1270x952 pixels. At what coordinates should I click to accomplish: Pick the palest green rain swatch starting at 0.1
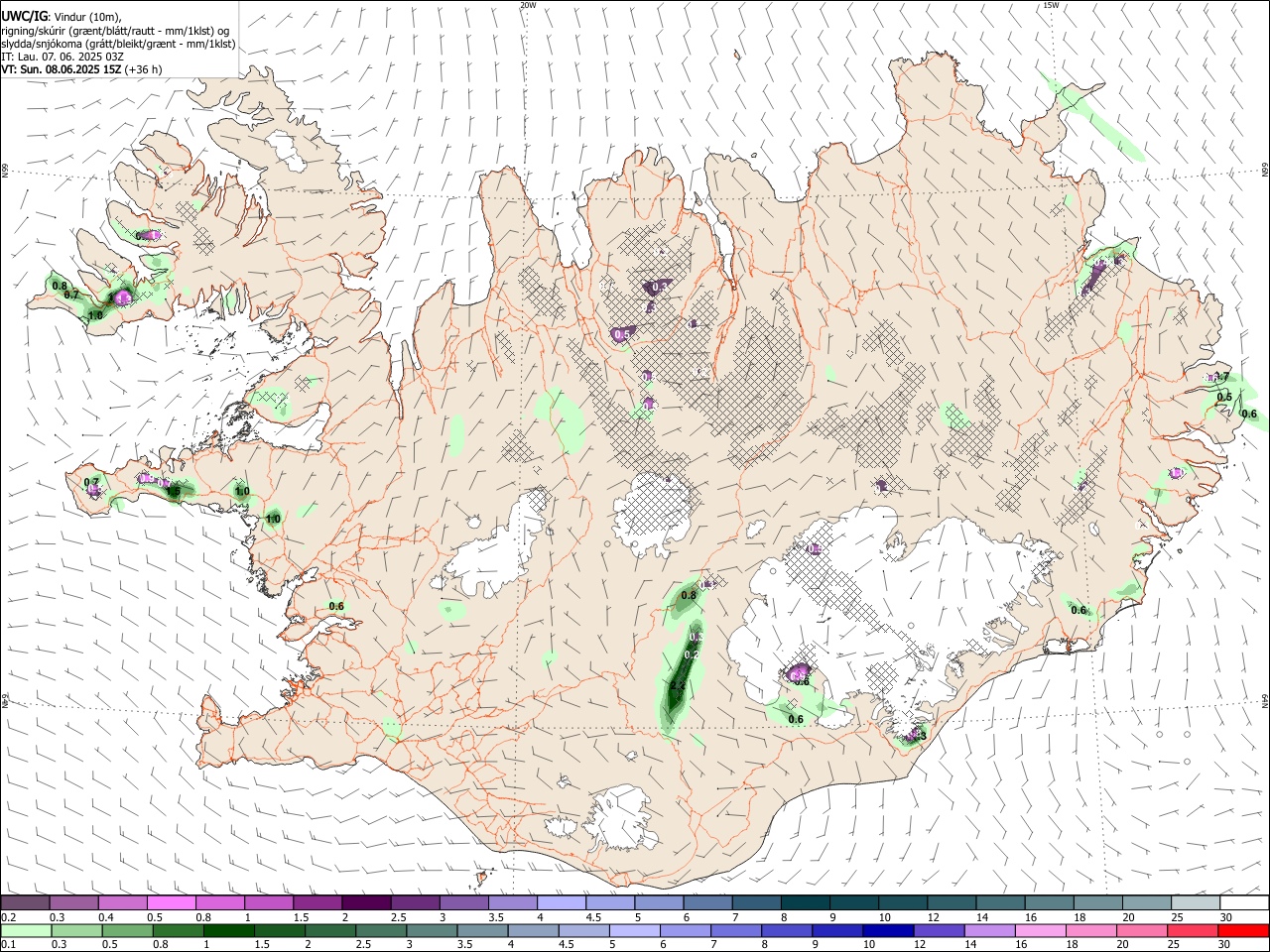coord(26,930)
